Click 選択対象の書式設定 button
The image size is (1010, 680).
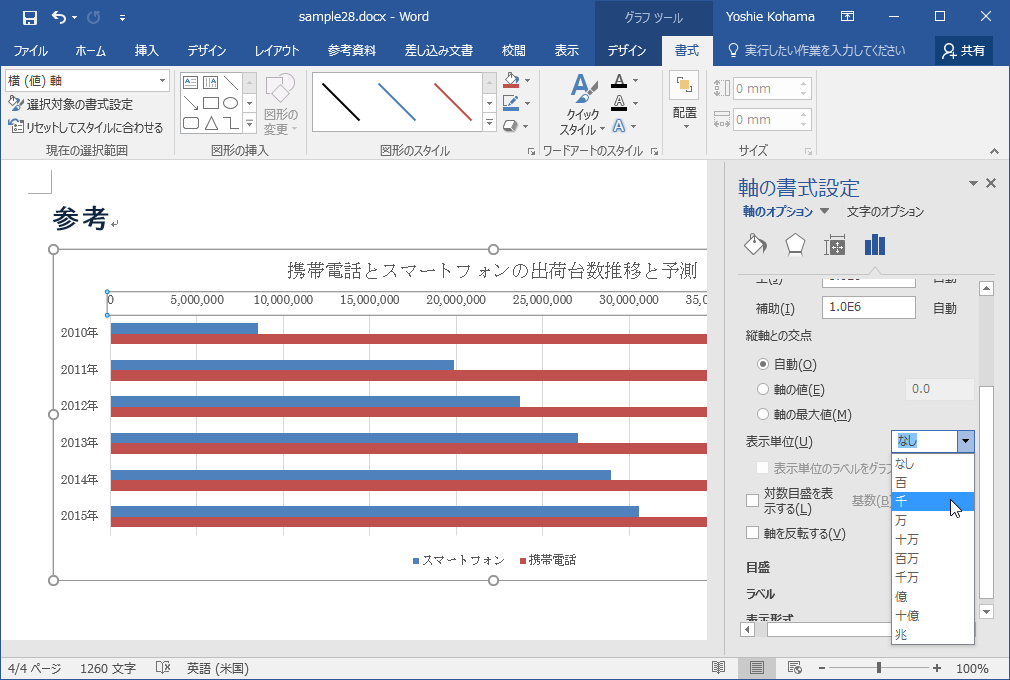[71, 104]
